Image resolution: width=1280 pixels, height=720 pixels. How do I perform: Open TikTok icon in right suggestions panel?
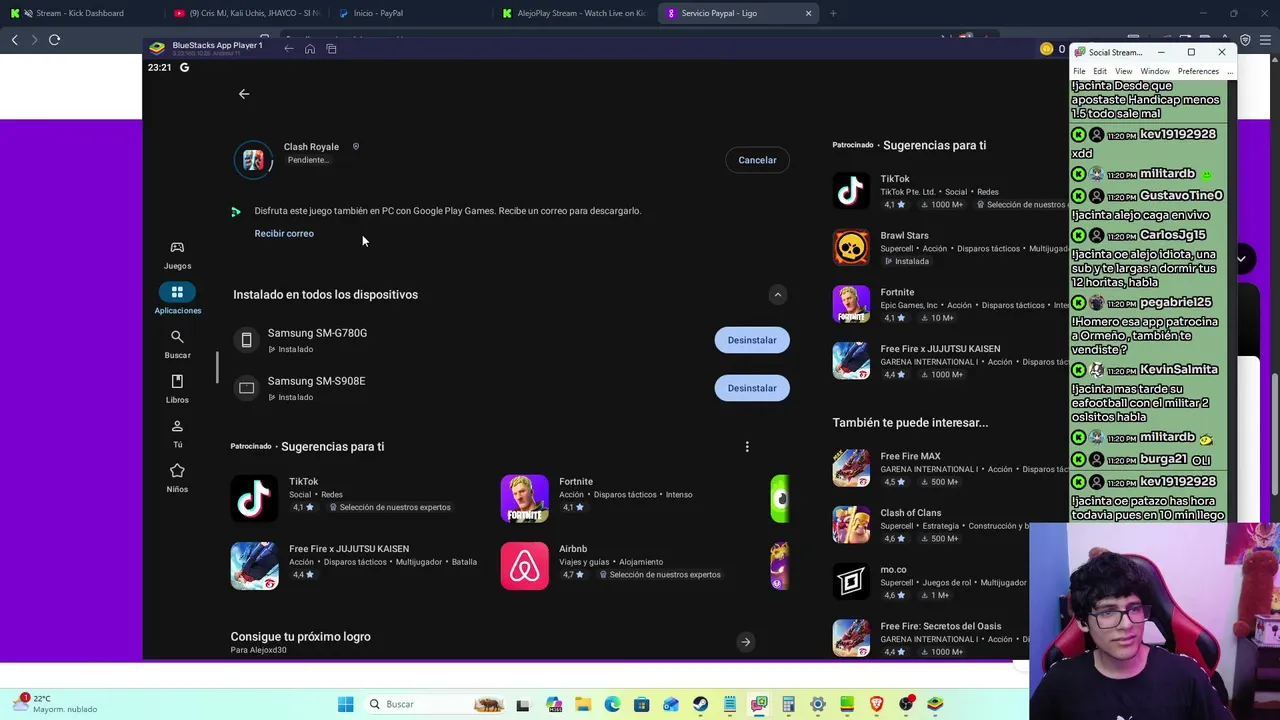(851, 191)
